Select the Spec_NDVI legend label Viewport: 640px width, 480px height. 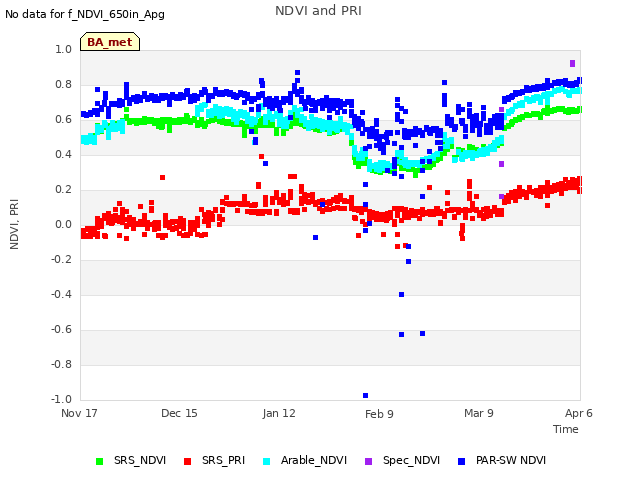[411, 460]
